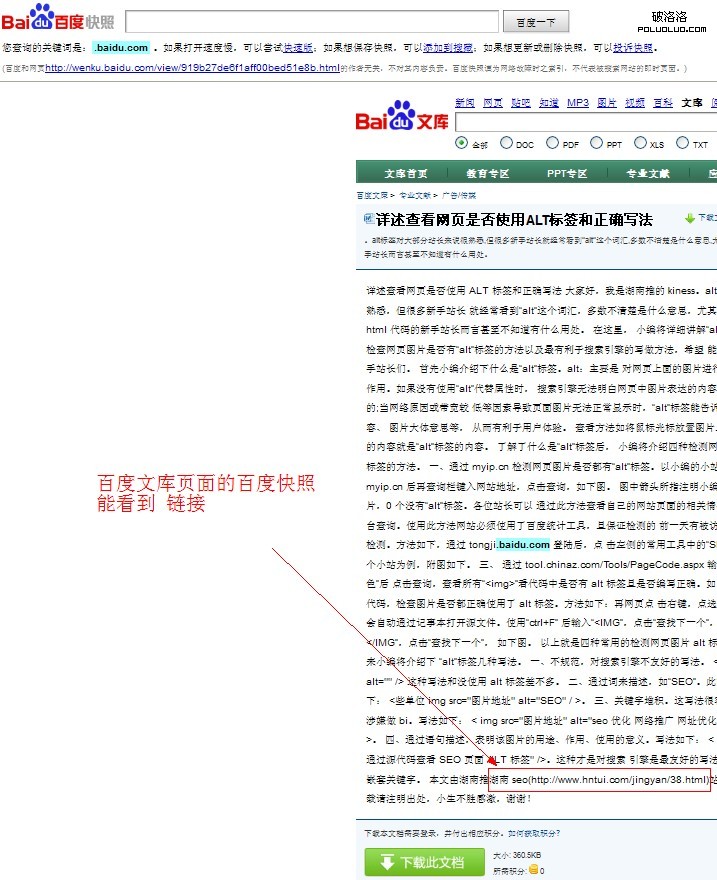Click the Baidu 快照 logo at top left

coord(58,20)
